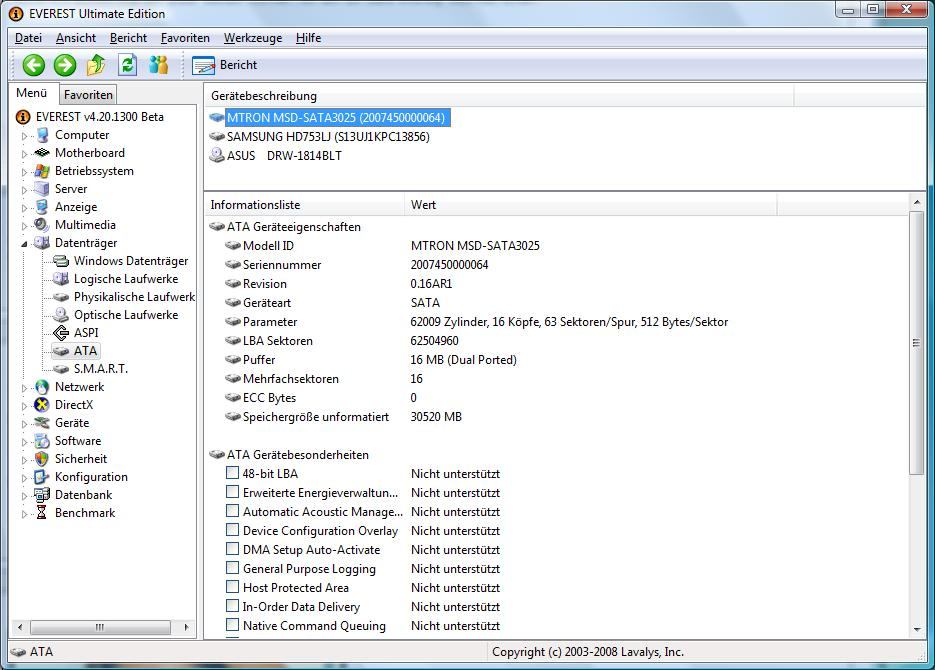Screen dimensions: 935x670
Task: Click the scroll-down arrow of info list
Action: click(917, 629)
